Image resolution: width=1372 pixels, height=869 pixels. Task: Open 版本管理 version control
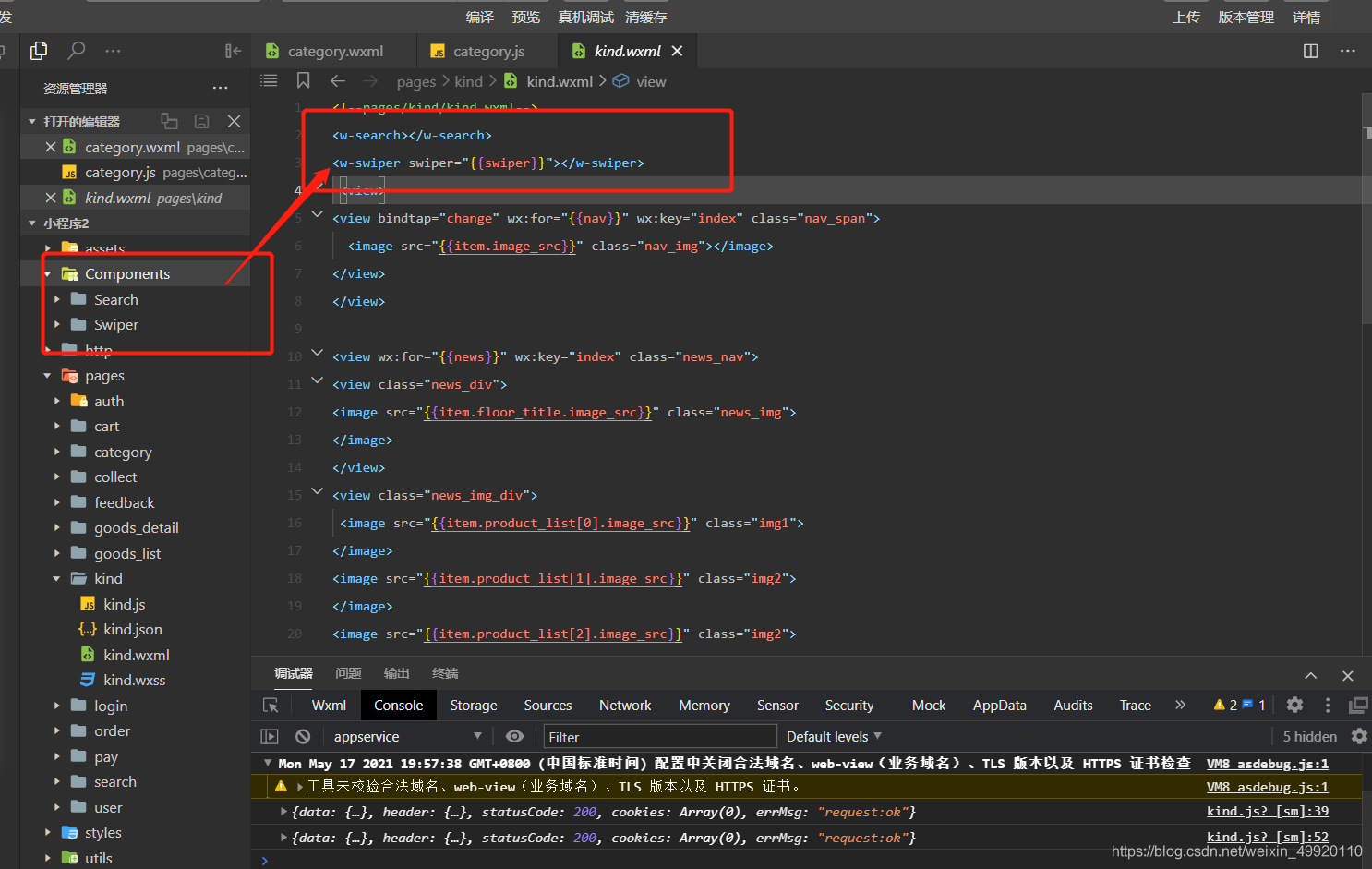pos(1246,18)
